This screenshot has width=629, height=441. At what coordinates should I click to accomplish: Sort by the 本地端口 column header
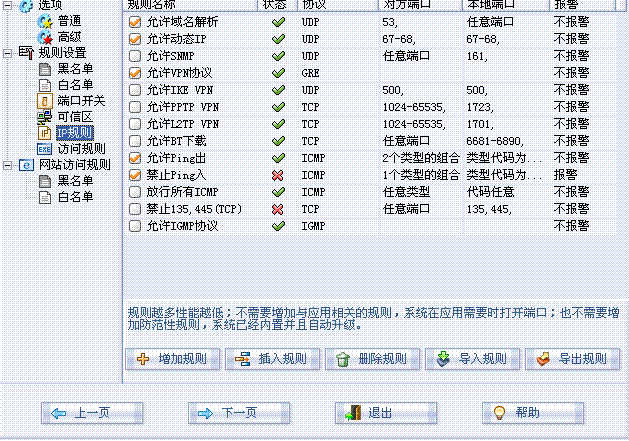click(x=505, y=5)
